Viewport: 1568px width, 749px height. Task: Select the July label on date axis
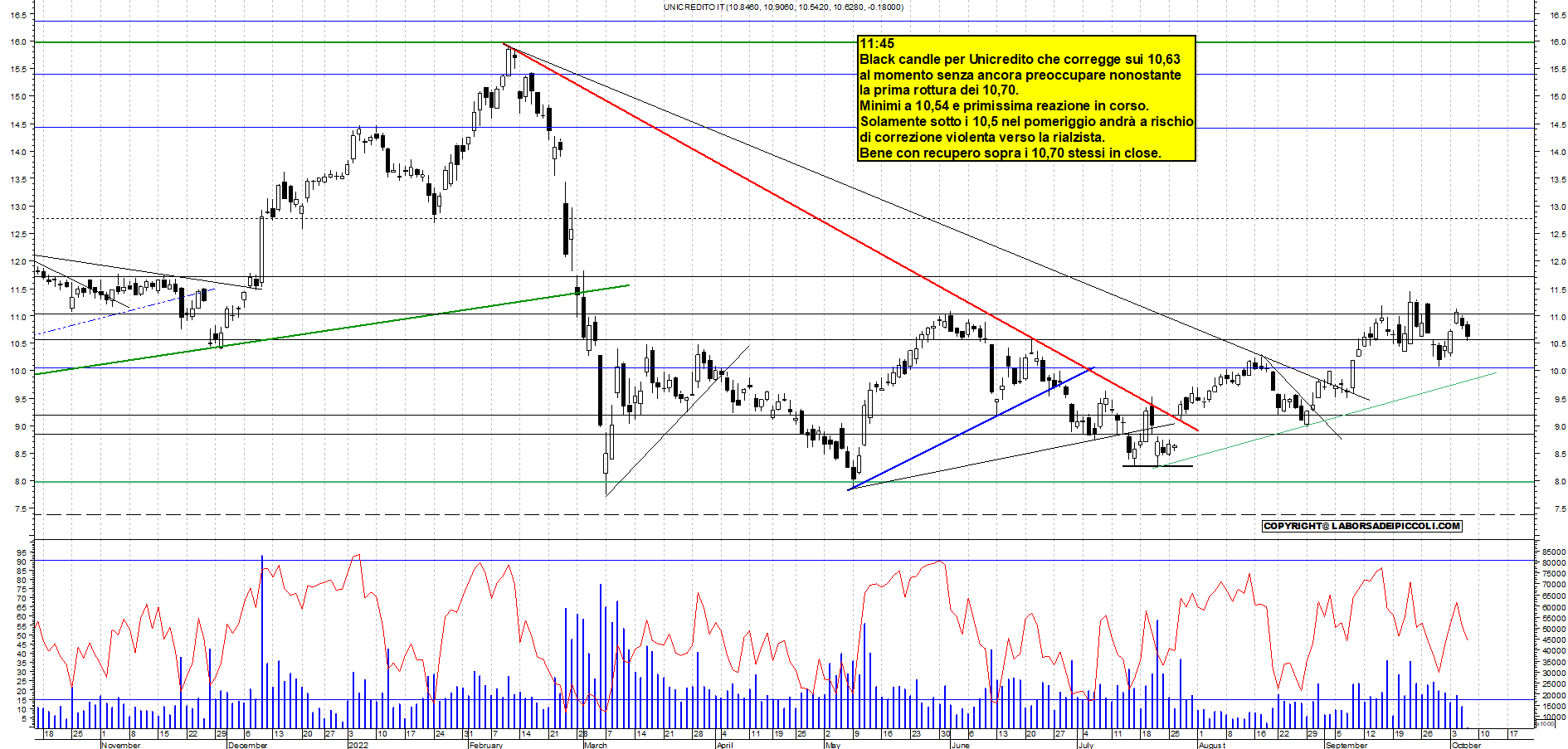click(x=1084, y=745)
